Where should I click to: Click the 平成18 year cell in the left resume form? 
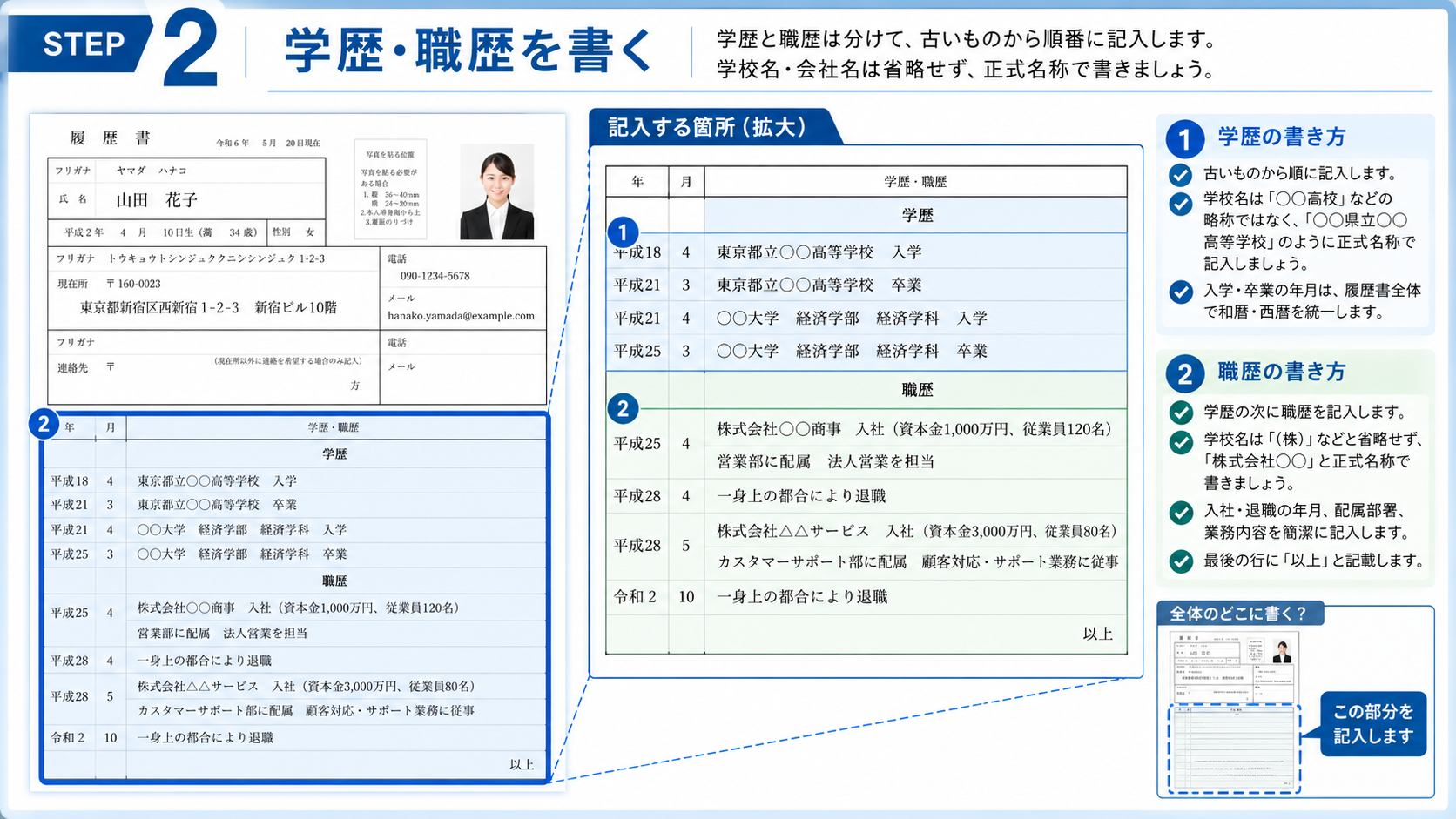70,481
